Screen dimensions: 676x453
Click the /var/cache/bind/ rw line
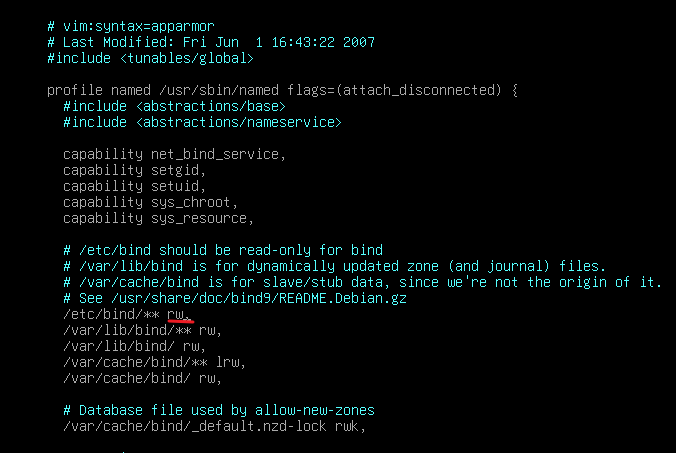142,378
